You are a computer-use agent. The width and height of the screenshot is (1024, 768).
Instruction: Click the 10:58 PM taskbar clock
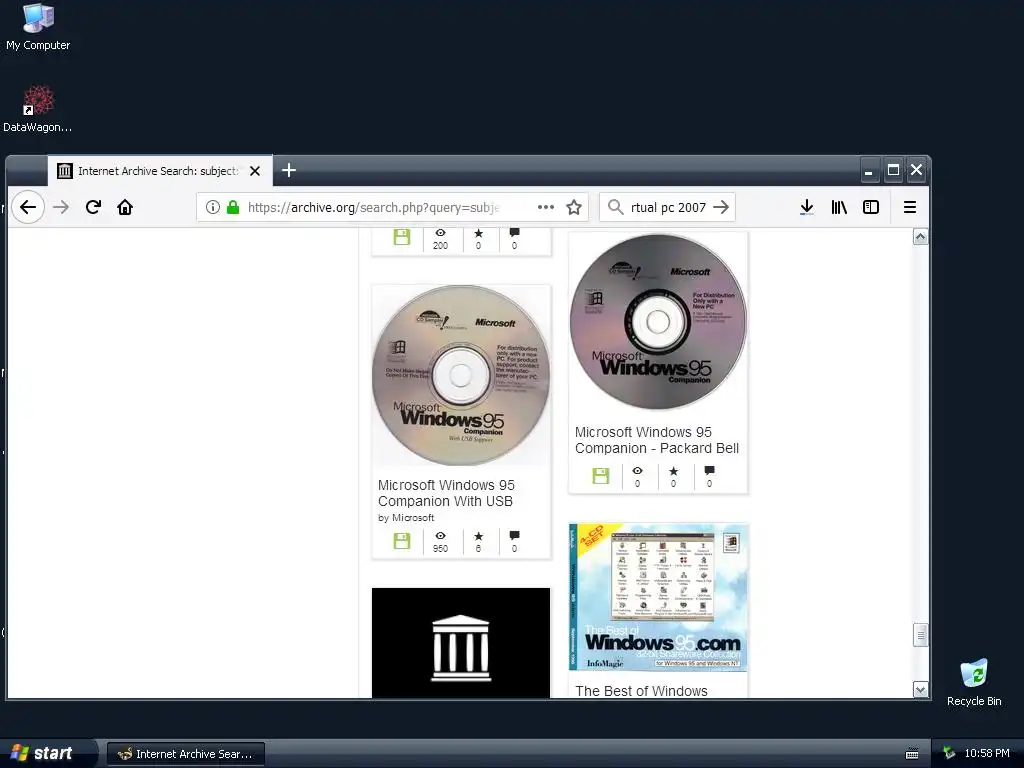987,753
